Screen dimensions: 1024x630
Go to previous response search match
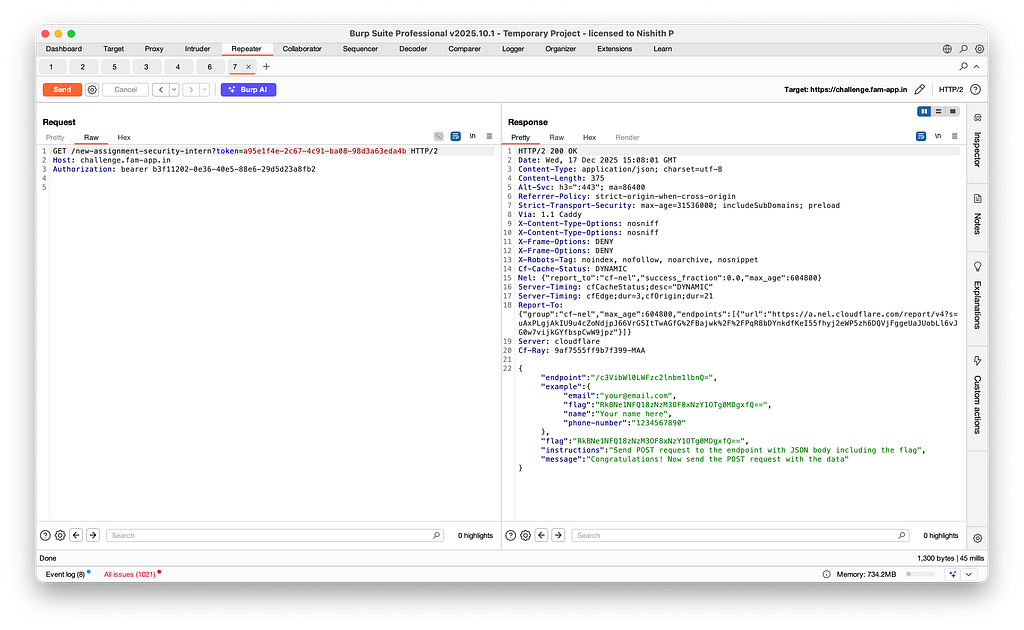541,535
